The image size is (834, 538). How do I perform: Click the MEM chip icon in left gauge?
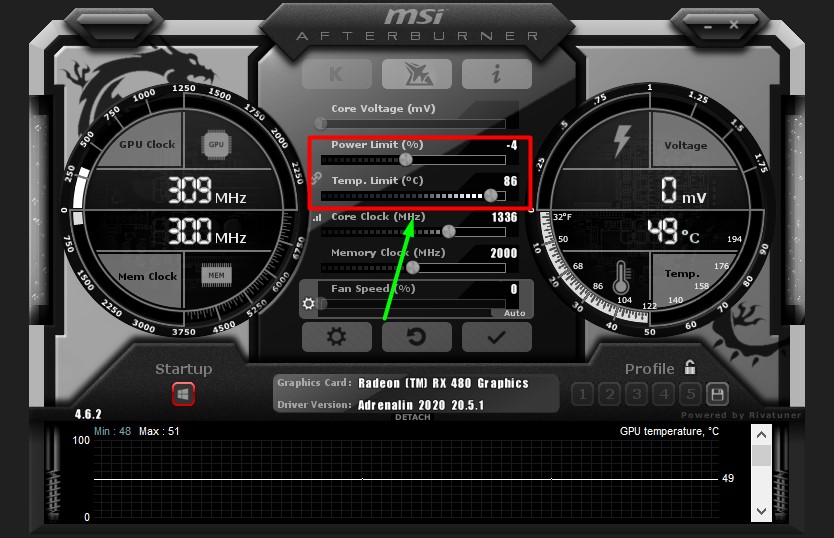(x=216, y=275)
